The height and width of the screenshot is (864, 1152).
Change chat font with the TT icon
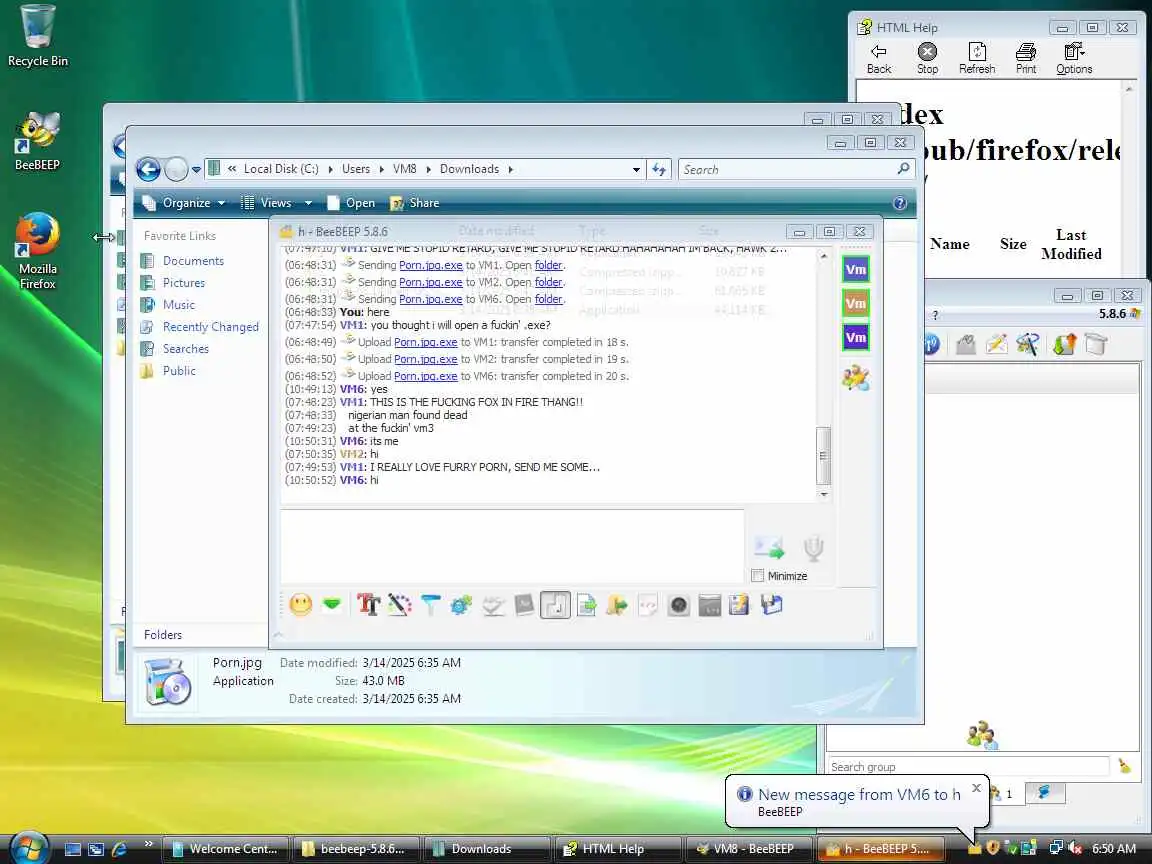[x=368, y=605]
